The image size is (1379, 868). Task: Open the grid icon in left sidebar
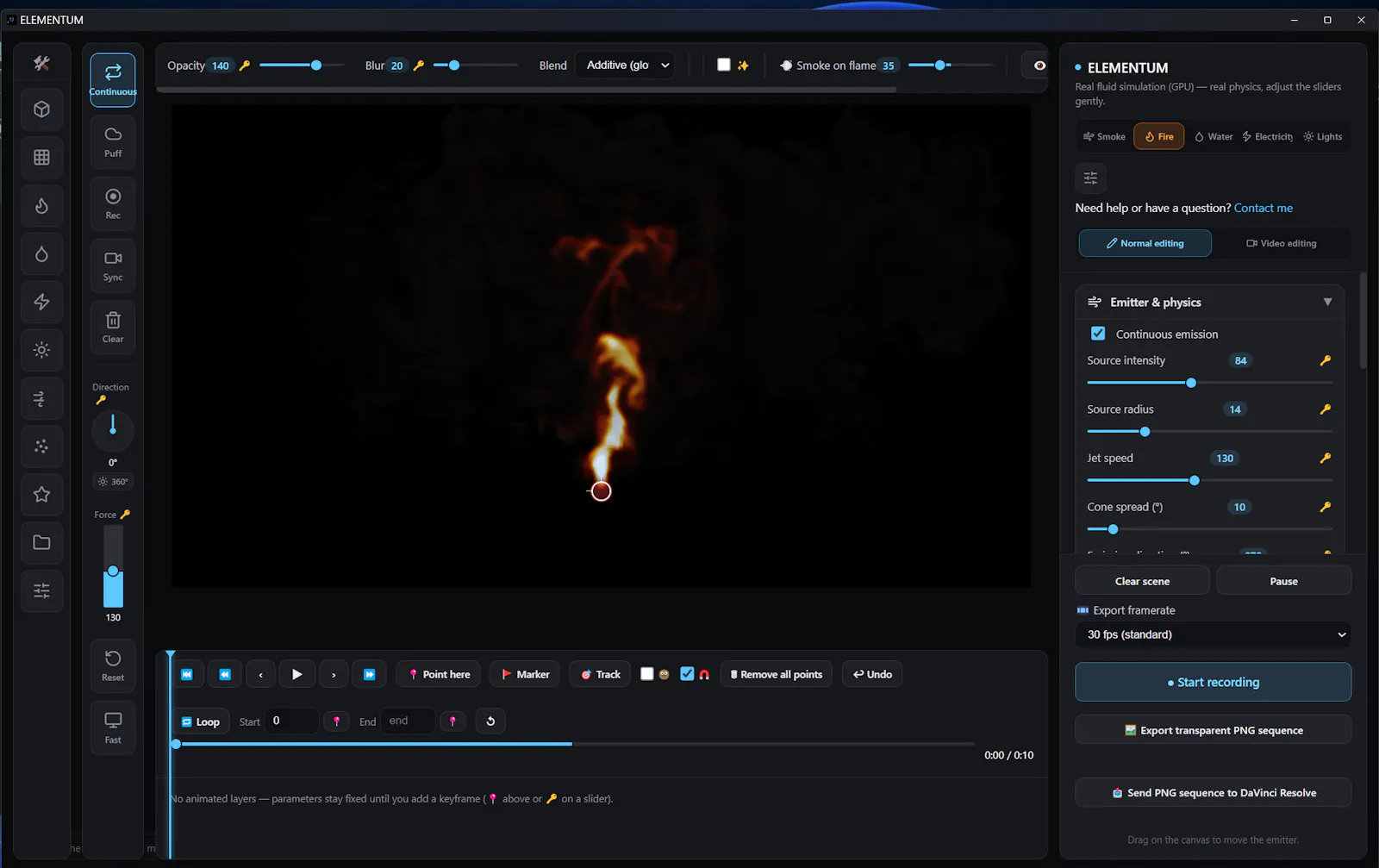point(41,158)
